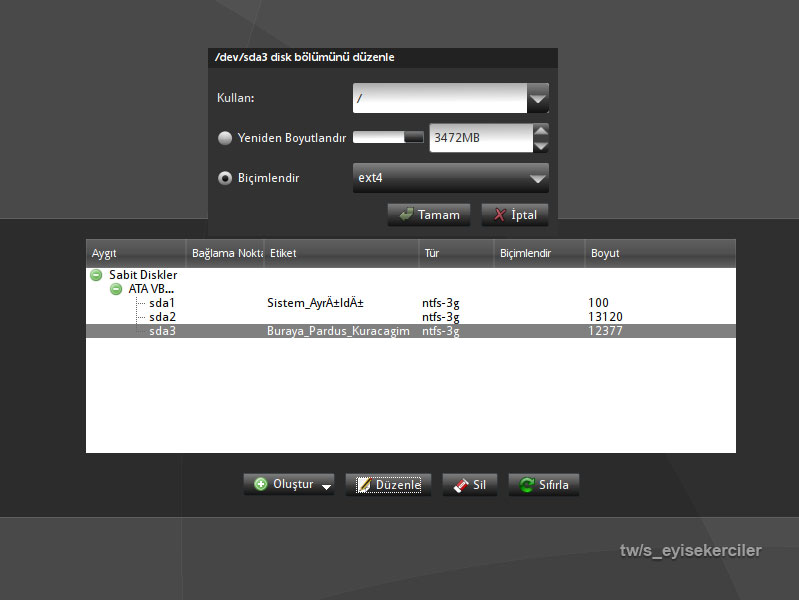The height and width of the screenshot is (600, 799).
Task: Click the pencil icon on Düzenle
Action: pos(364,484)
